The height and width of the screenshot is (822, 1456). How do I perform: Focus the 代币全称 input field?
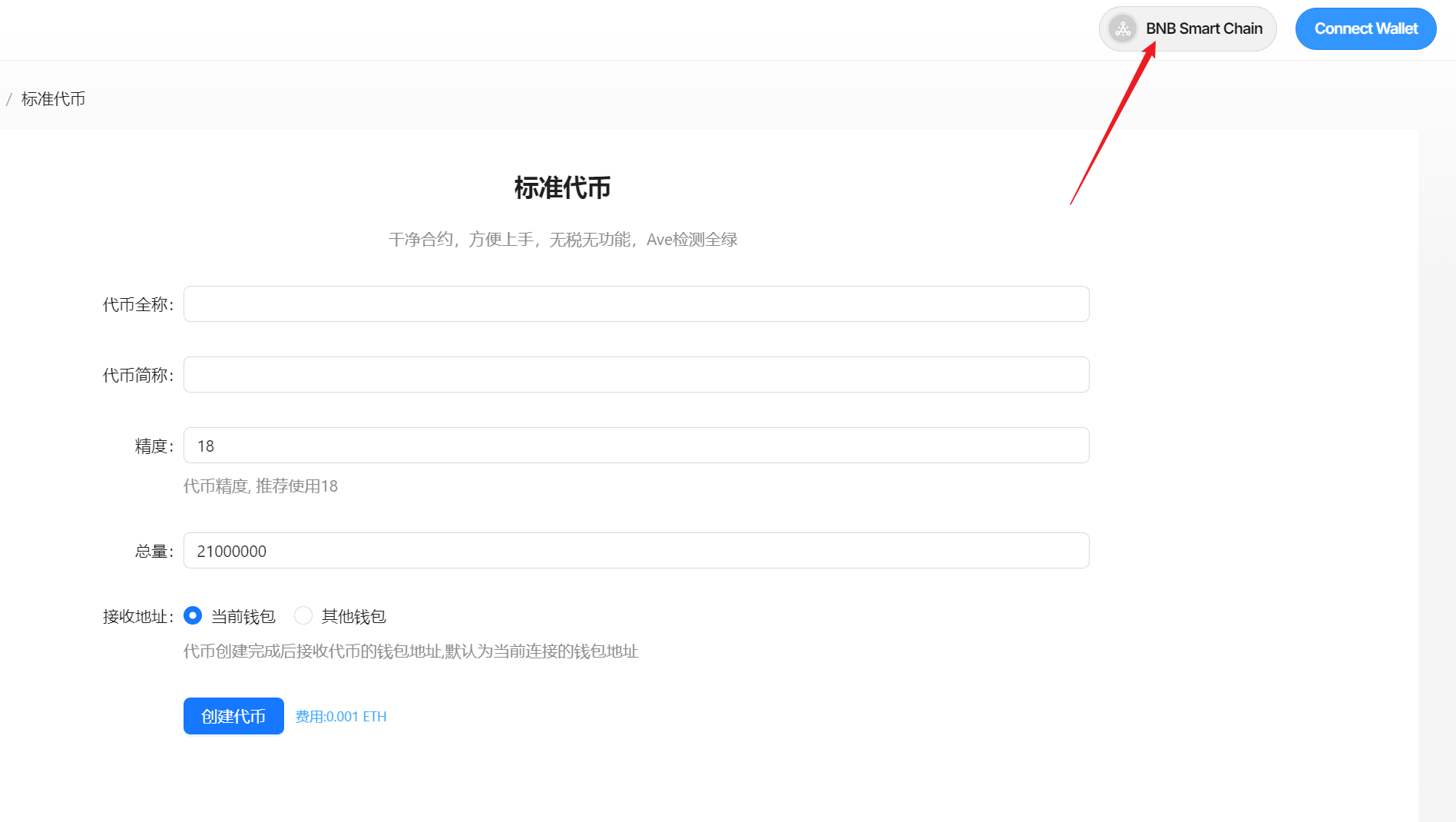pos(636,304)
